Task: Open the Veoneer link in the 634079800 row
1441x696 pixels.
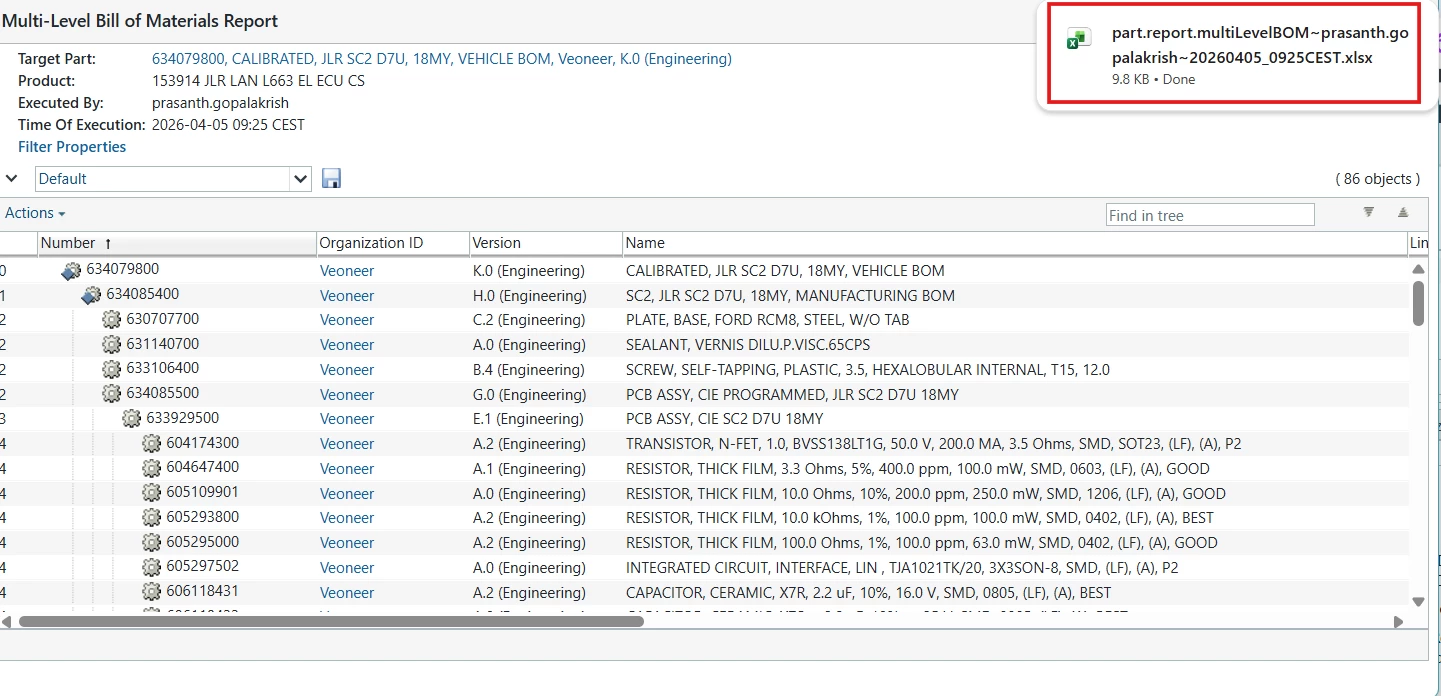Action: click(347, 271)
